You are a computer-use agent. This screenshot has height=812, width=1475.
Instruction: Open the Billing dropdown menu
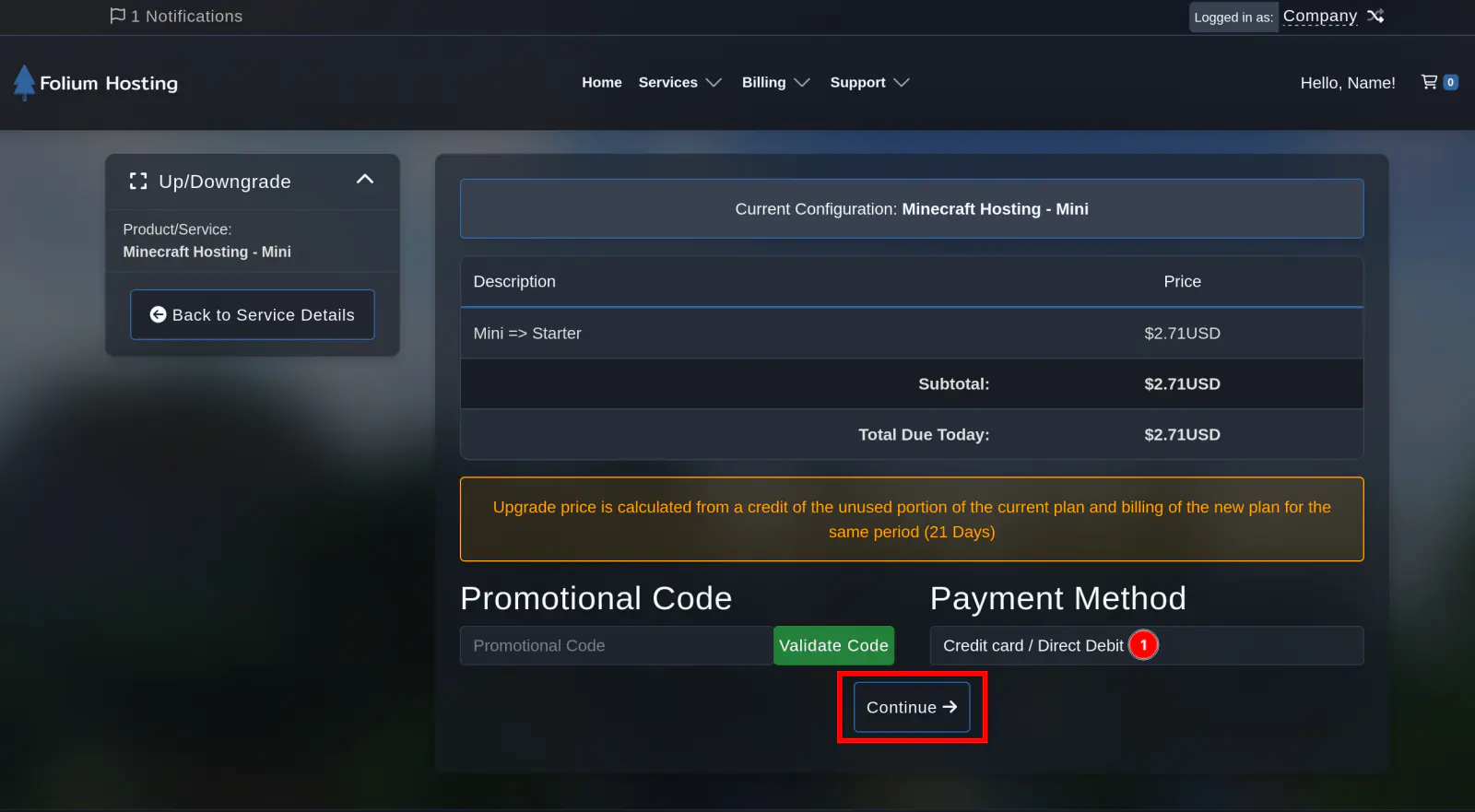(x=775, y=82)
